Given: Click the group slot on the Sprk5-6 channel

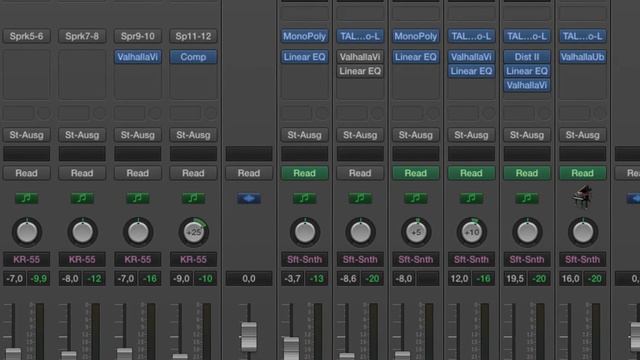Looking at the screenshot, I should coord(27,154).
